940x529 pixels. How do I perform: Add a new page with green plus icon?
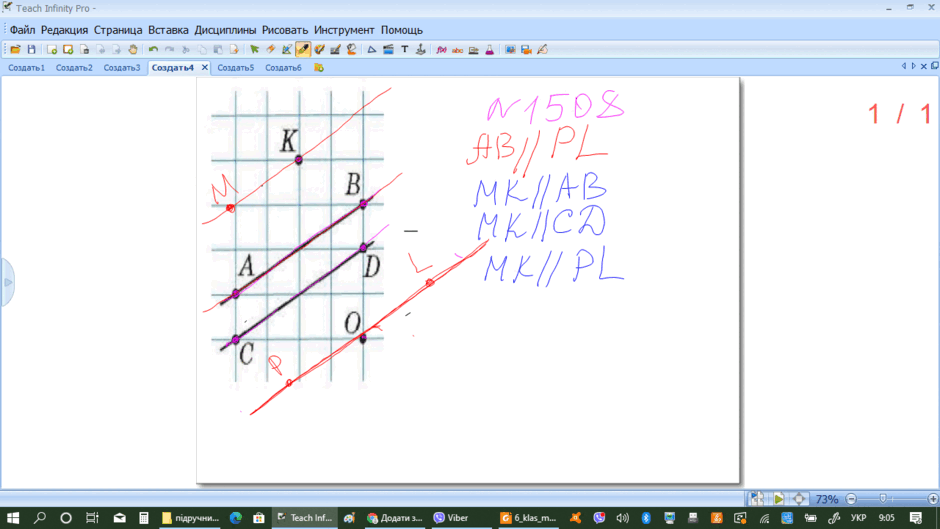(x=52, y=50)
